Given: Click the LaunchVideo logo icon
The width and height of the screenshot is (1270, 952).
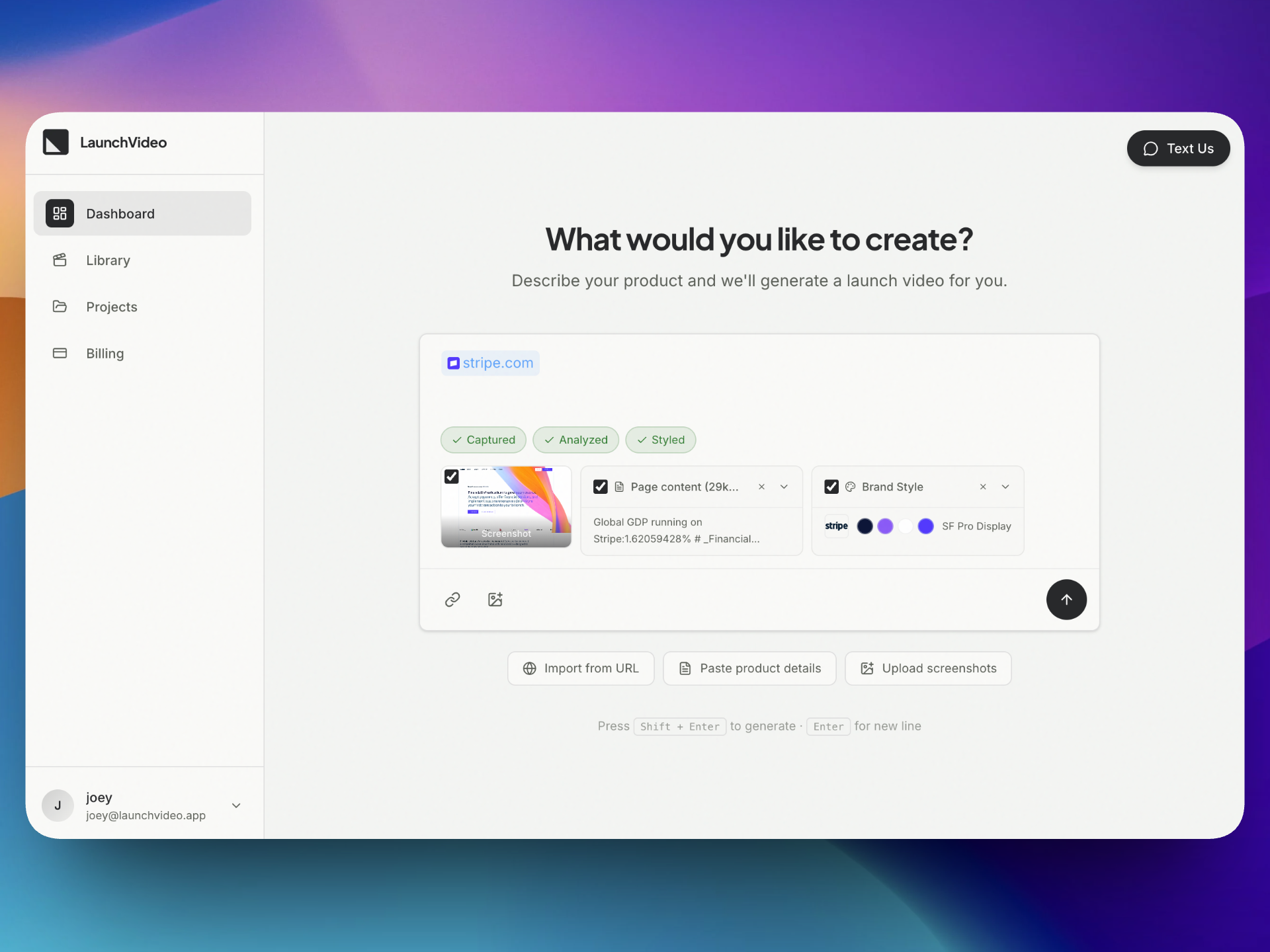Looking at the screenshot, I should 56,142.
